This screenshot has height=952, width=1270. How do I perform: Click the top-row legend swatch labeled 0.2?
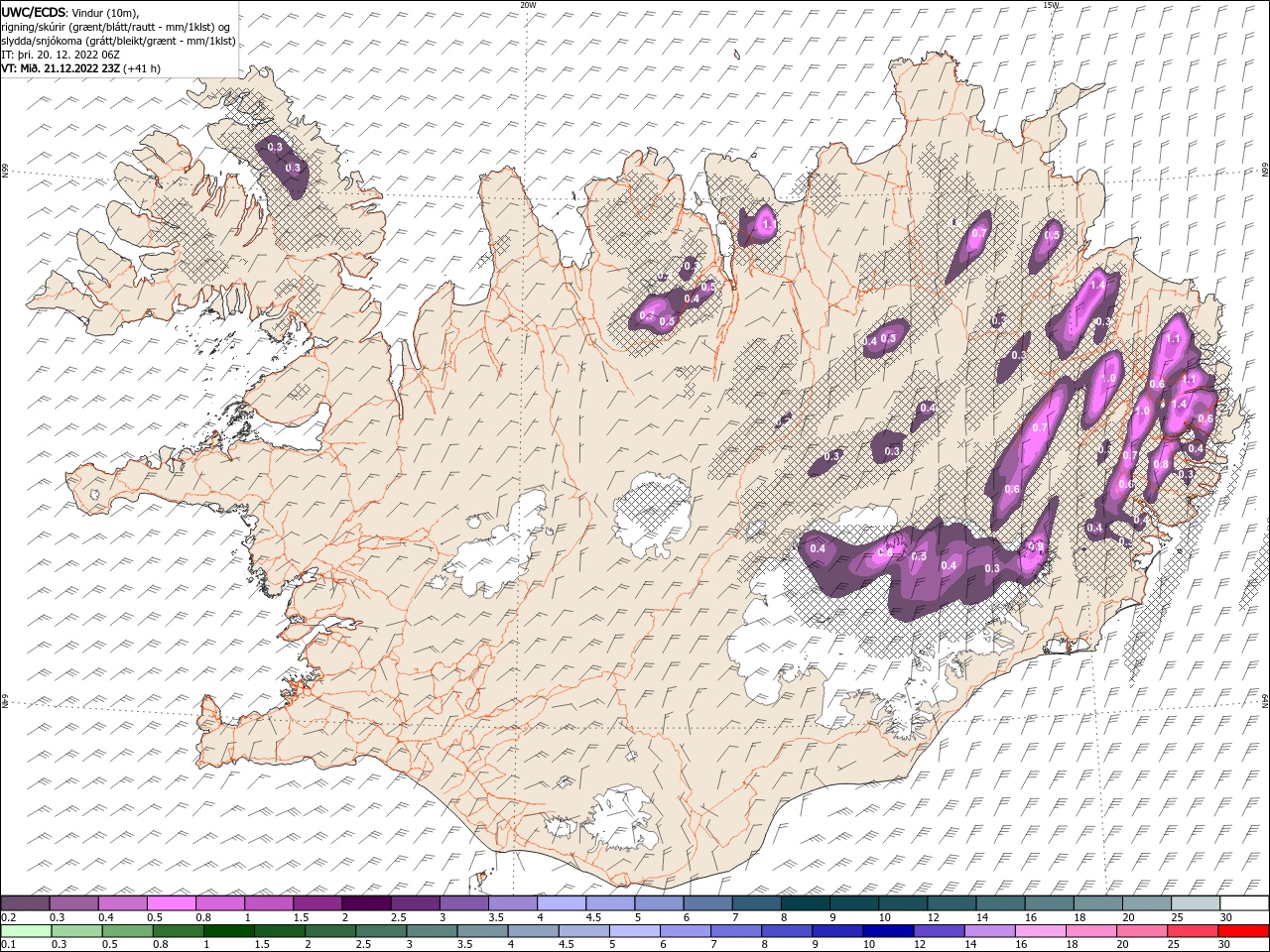point(26,903)
